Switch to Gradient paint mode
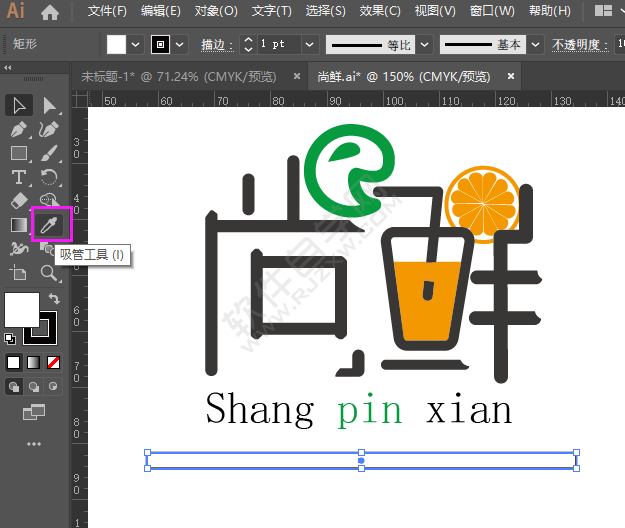 point(33,363)
